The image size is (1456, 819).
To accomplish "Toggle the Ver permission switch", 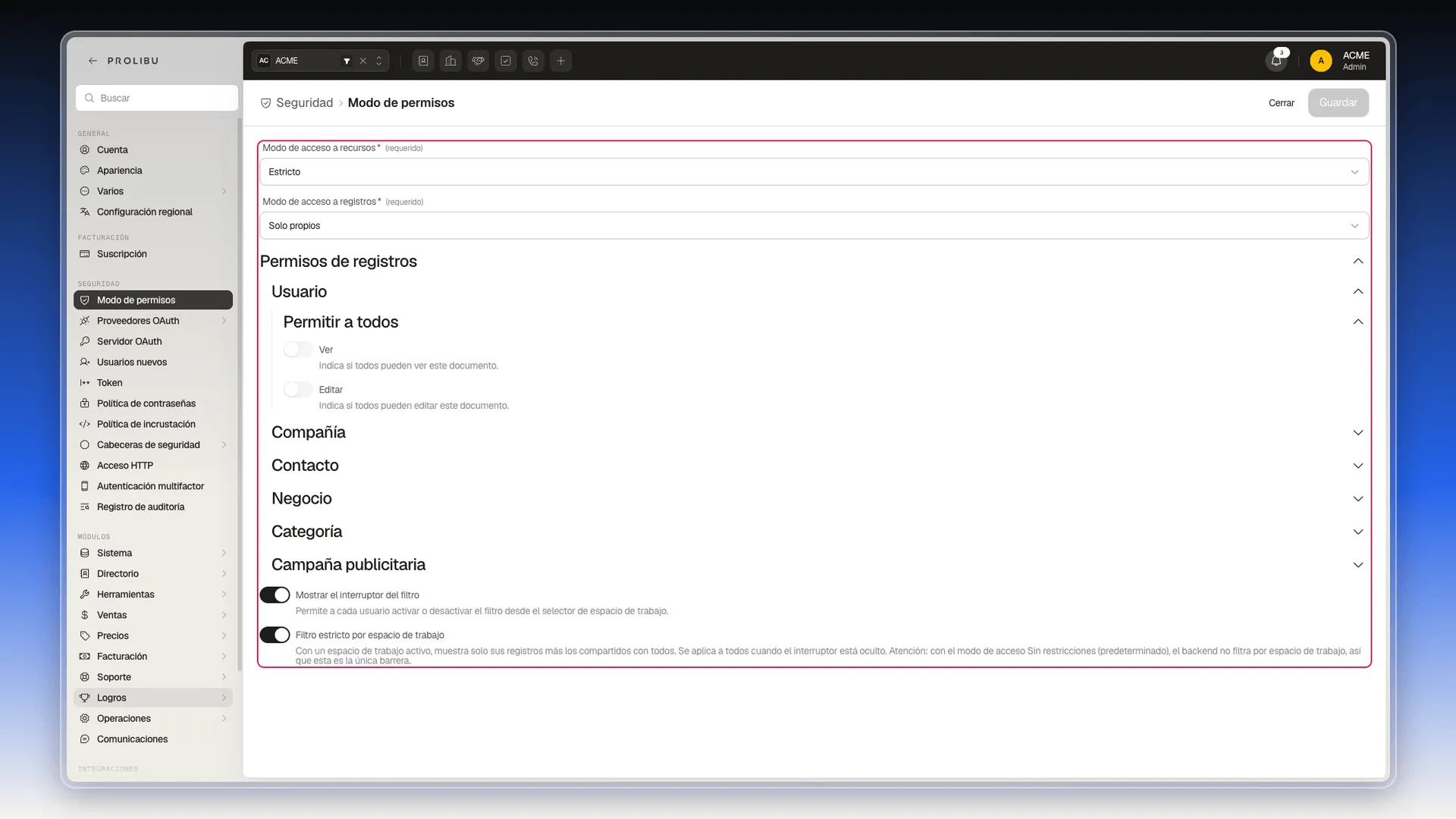I will point(298,350).
